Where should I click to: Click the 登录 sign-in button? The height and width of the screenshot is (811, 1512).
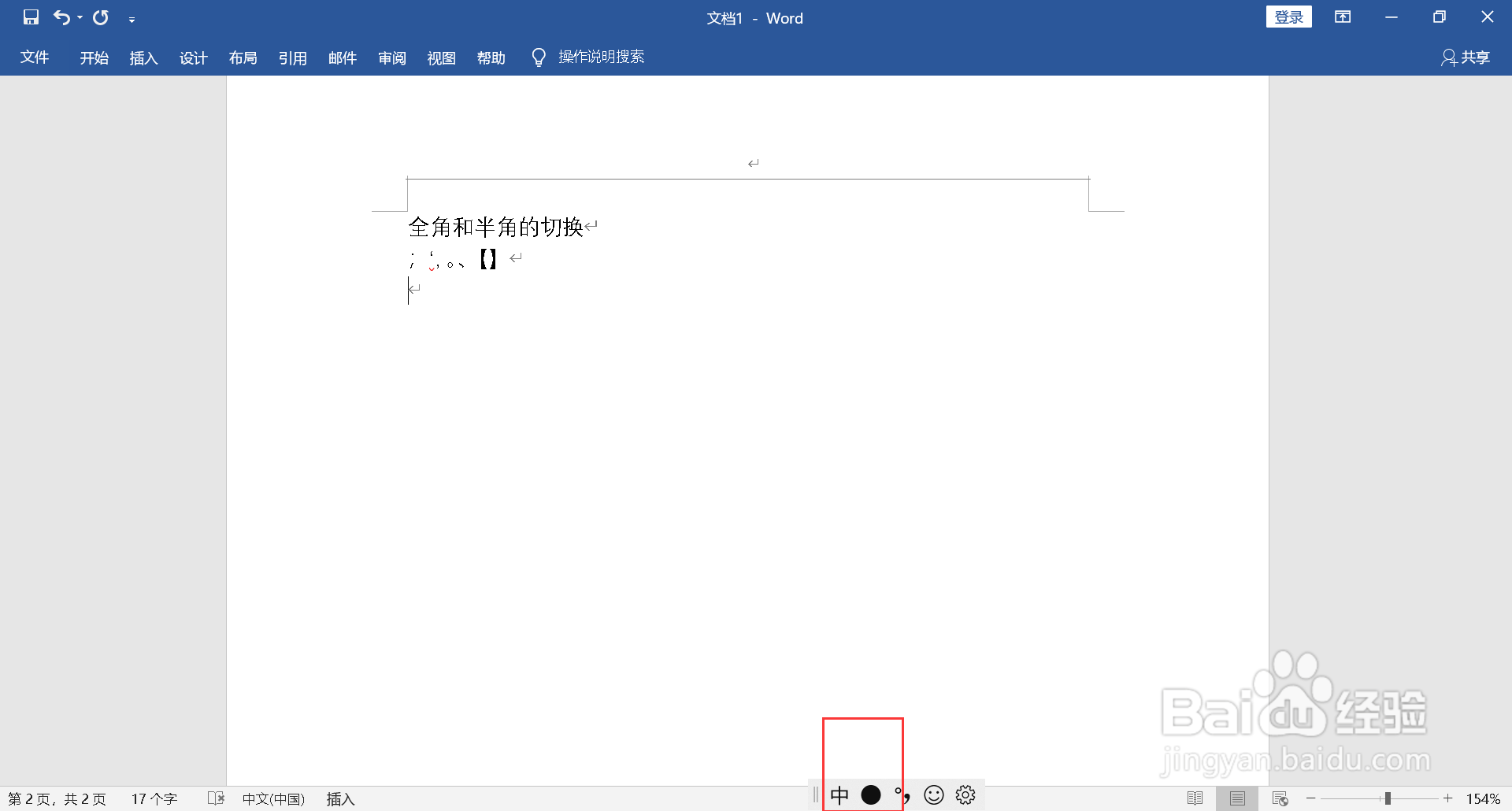1289,17
